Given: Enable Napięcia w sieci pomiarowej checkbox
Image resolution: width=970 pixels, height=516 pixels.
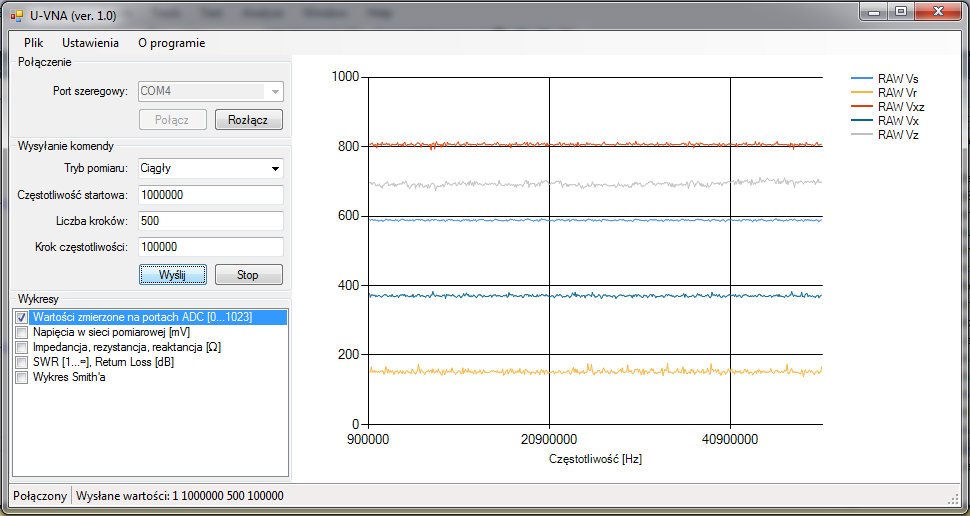Looking at the screenshot, I should point(22,332).
